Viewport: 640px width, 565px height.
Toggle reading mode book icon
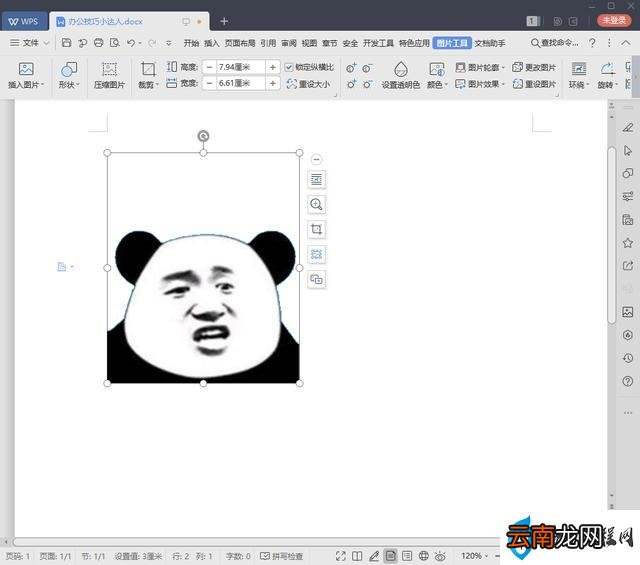[357, 556]
